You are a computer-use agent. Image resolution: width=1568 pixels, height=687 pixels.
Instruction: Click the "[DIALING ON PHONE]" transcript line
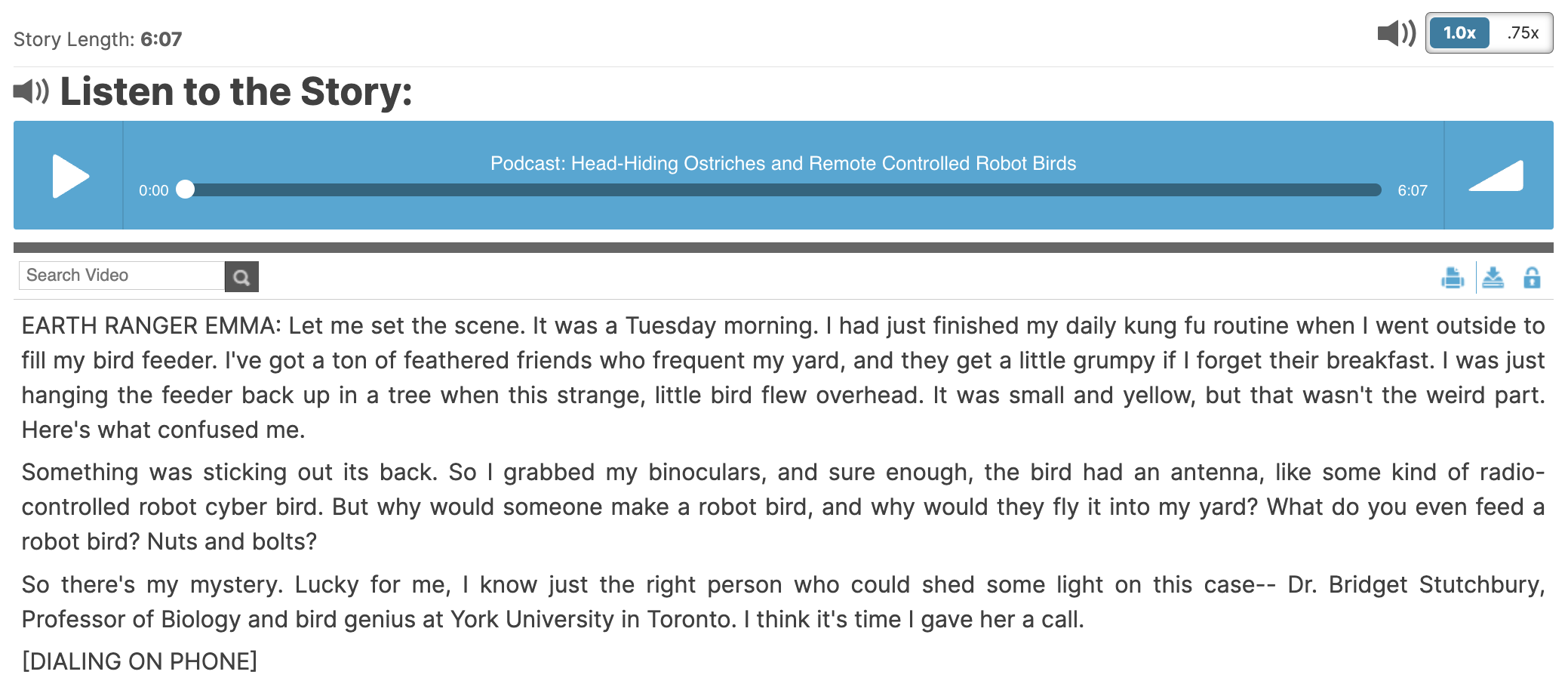tap(140, 661)
